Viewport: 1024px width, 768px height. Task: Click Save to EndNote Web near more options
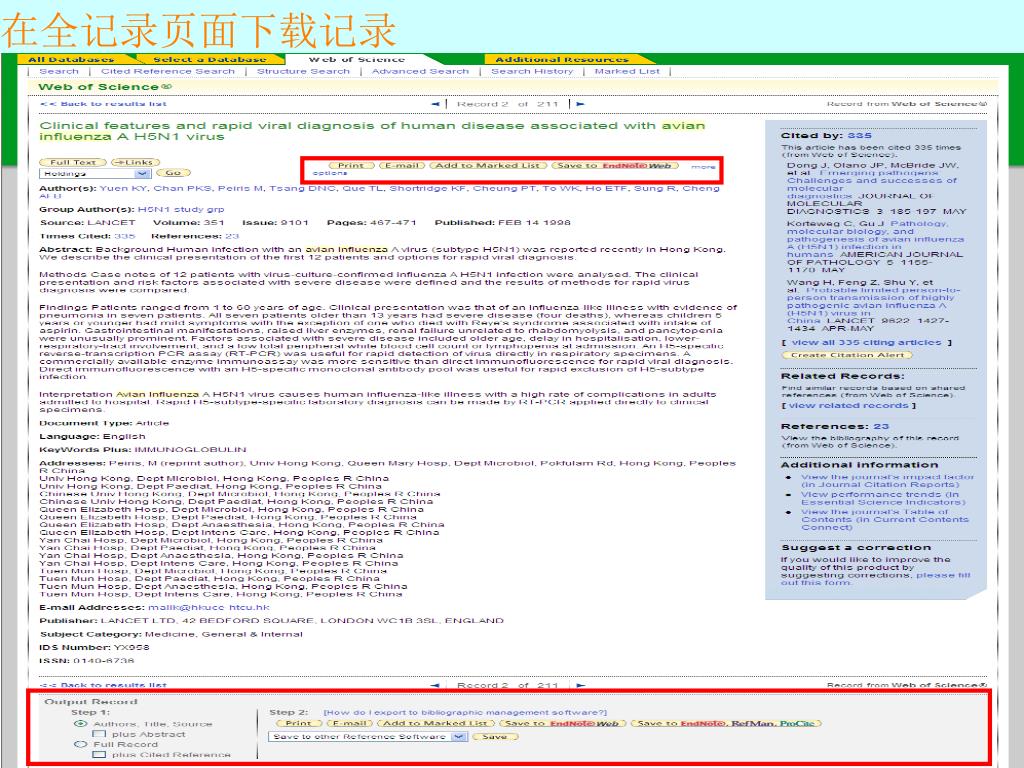point(615,165)
